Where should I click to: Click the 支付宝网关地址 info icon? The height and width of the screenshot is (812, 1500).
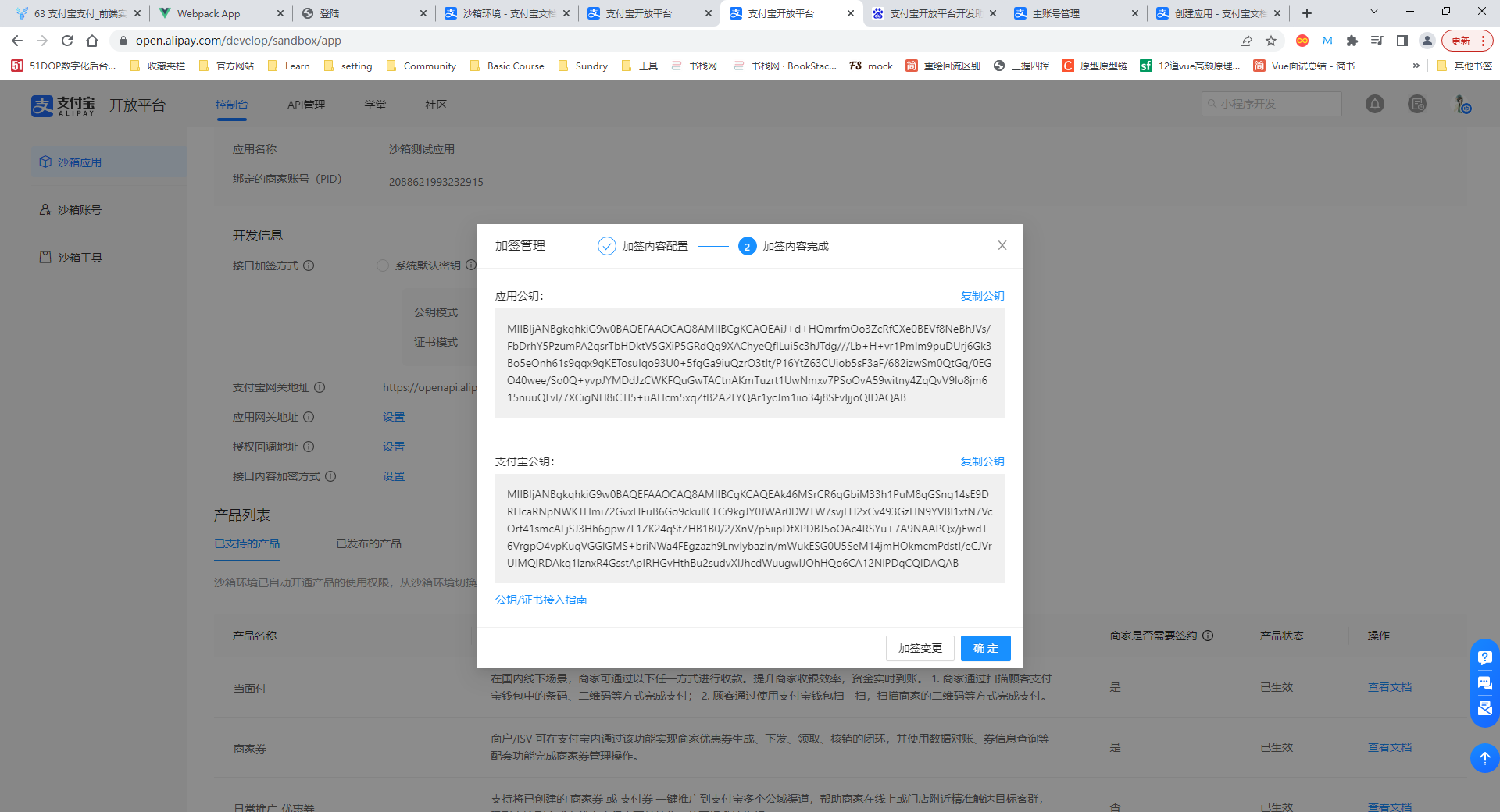point(320,387)
